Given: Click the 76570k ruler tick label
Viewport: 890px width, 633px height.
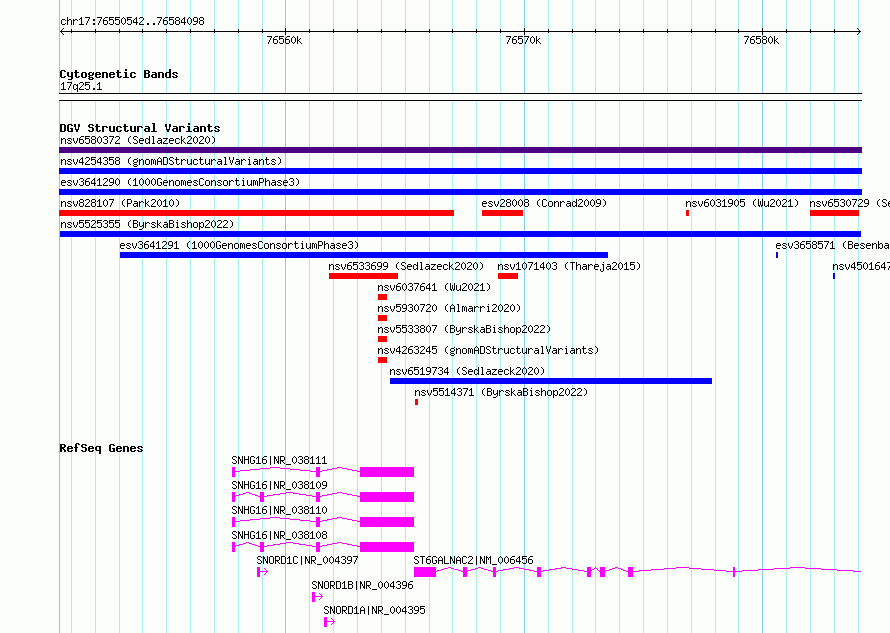Looking at the screenshot, I should click(523, 40).
